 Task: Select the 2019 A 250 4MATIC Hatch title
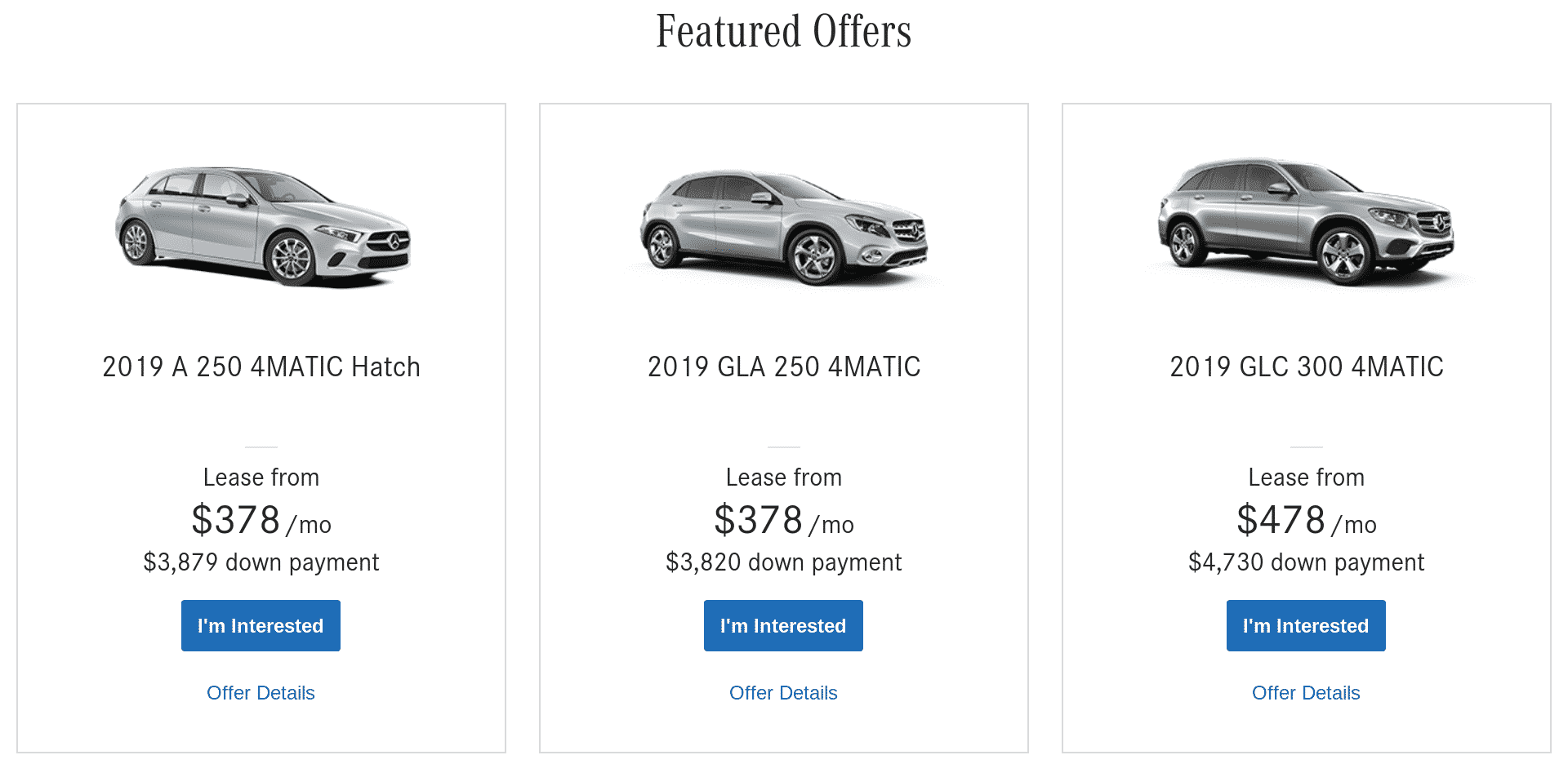[261, 367]
